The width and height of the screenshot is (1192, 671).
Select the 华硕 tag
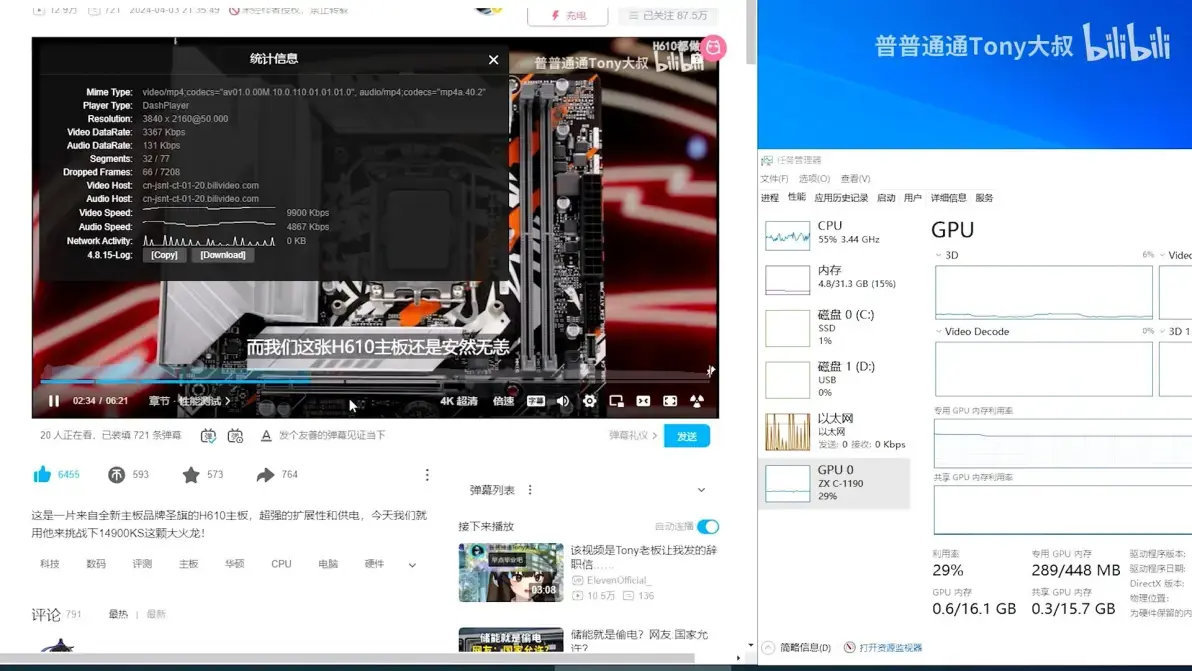click(235, 564)
